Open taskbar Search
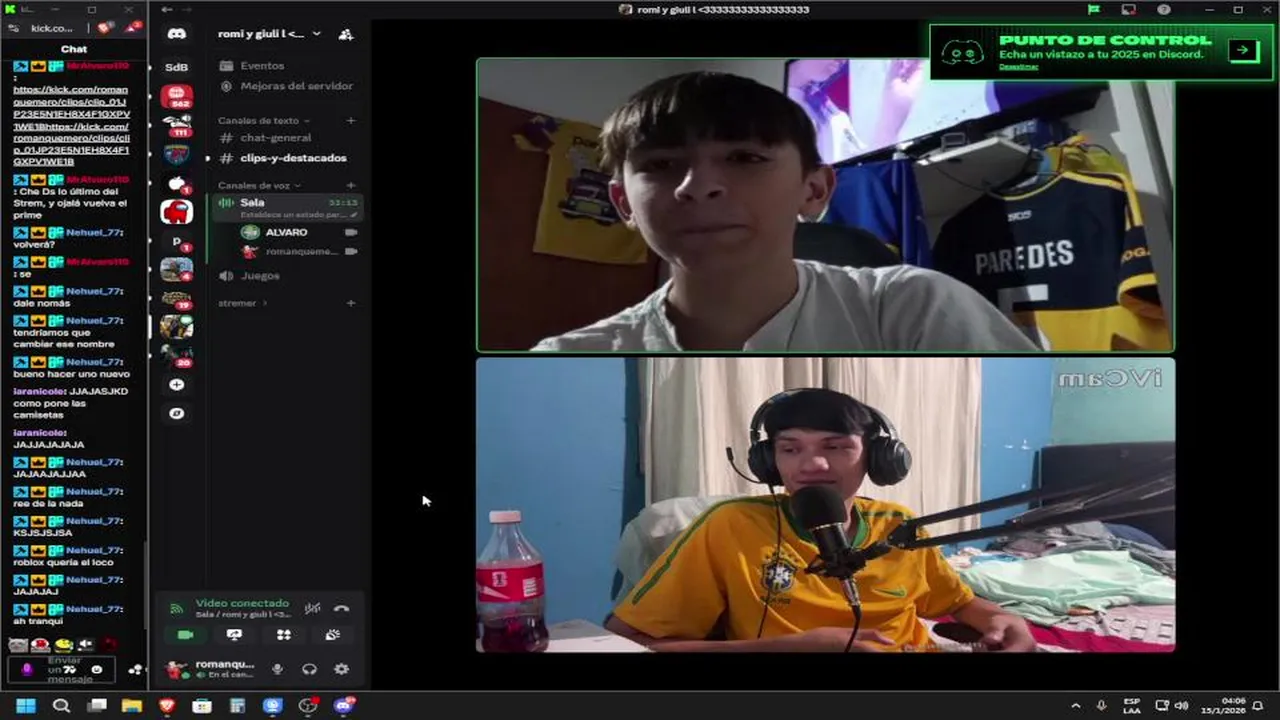Screen dimensions: 1280x720 click(61, 706)
